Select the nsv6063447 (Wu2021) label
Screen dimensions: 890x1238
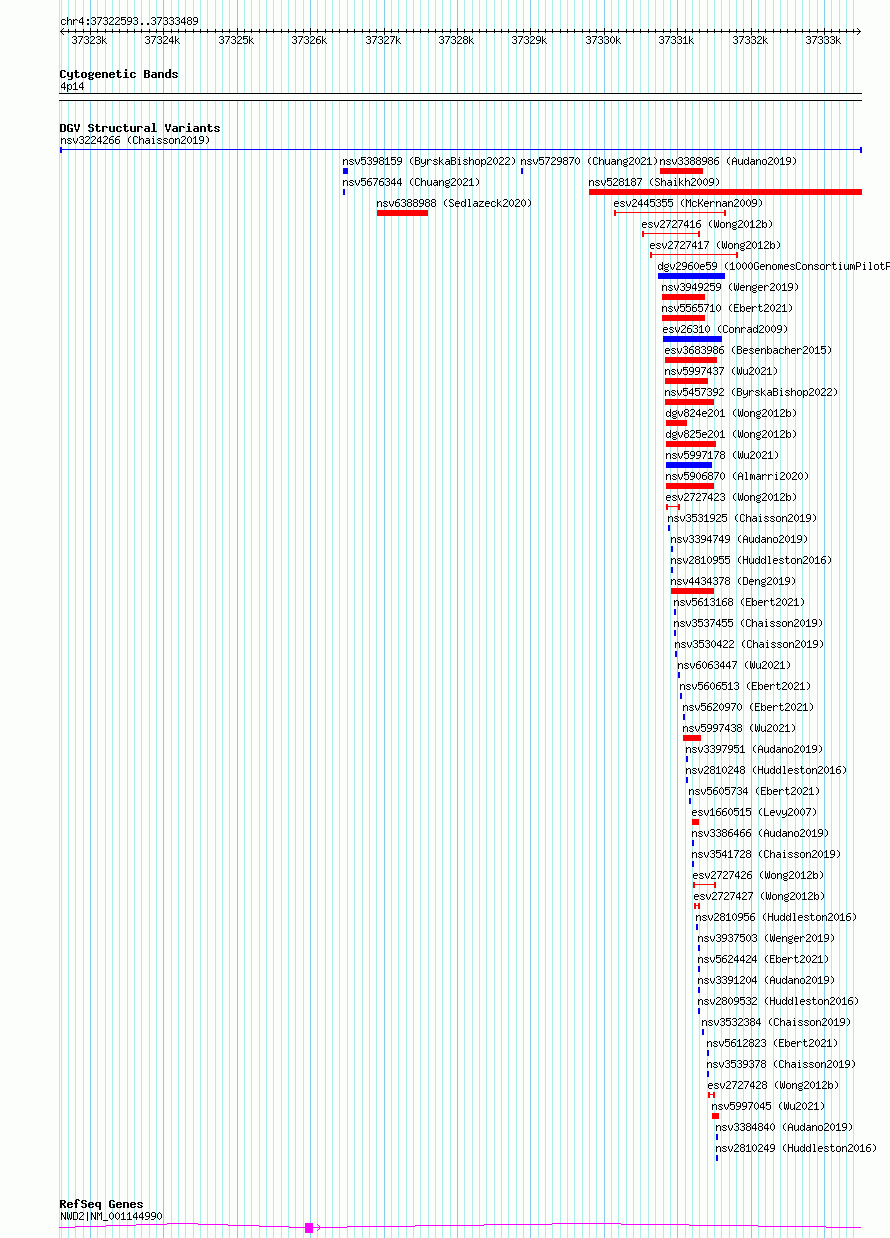(x=734, y=665)
